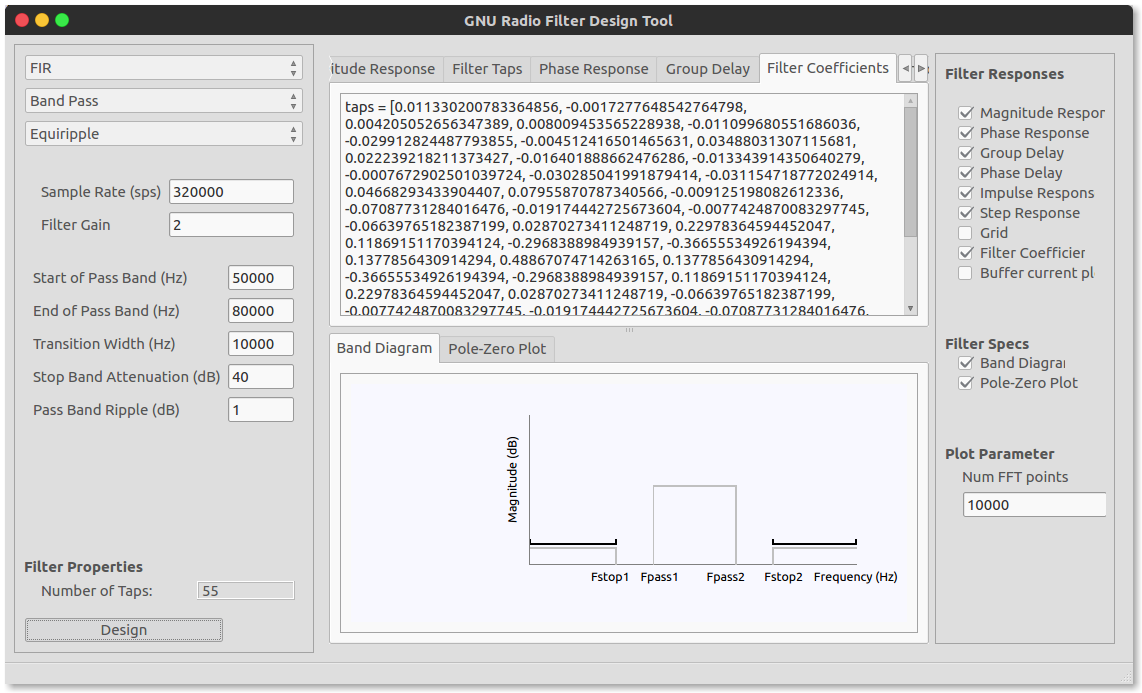Uncheck the Magnitude Response checkbox
The width and height of the screenshot is (1142, 693).
tap(965, 113)
